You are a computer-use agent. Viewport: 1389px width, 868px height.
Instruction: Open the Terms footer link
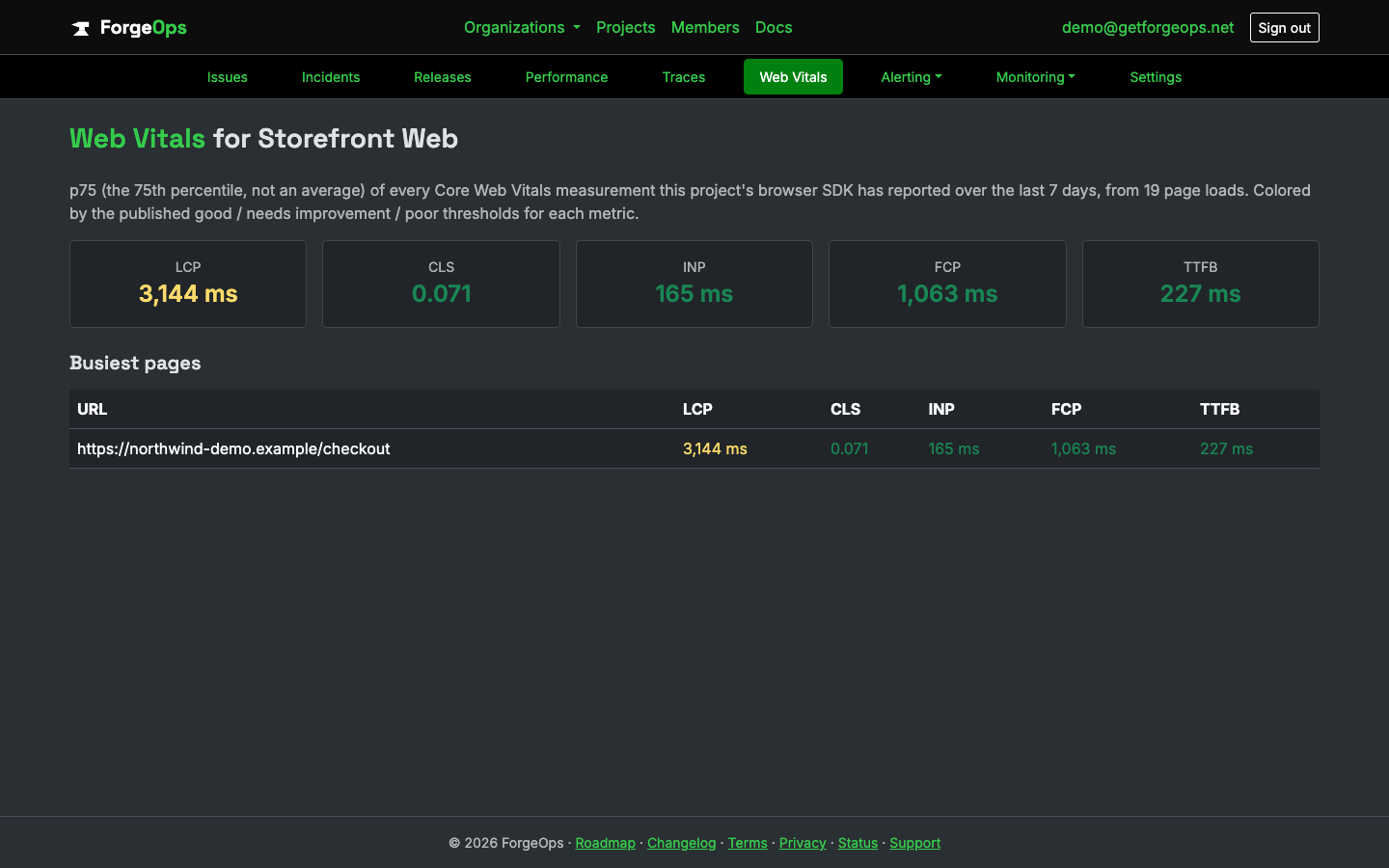(x=748, y=843)
